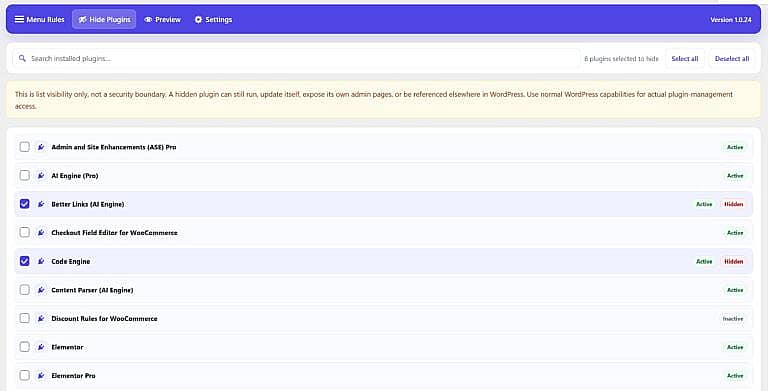This screenshot has height=391, width=768.
Task: Click the gear icon next to Settings
Action: (x=198, y=20)
